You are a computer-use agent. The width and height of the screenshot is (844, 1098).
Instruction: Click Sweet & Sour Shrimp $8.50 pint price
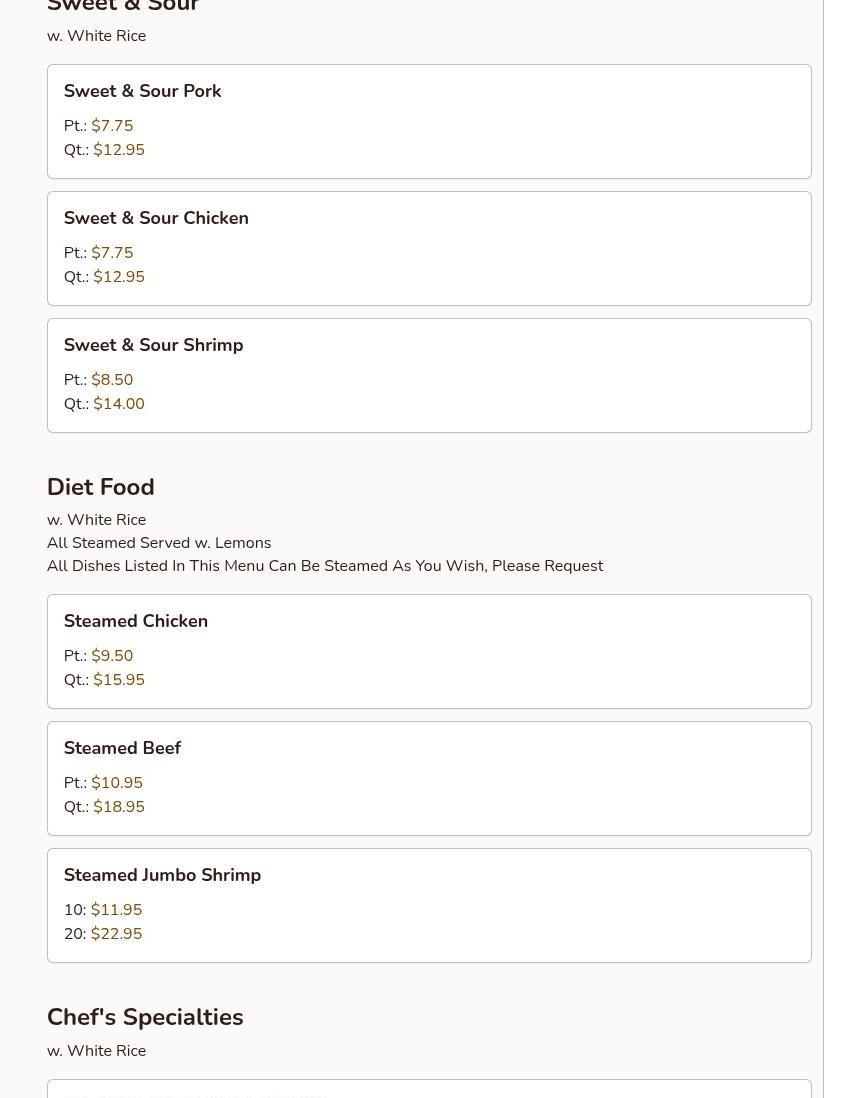point(112,380)
